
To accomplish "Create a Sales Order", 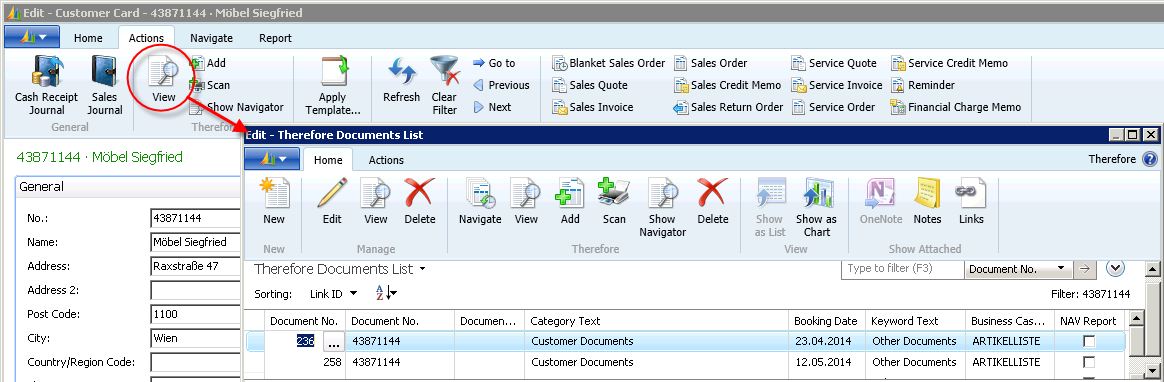I will pos(710,63).
